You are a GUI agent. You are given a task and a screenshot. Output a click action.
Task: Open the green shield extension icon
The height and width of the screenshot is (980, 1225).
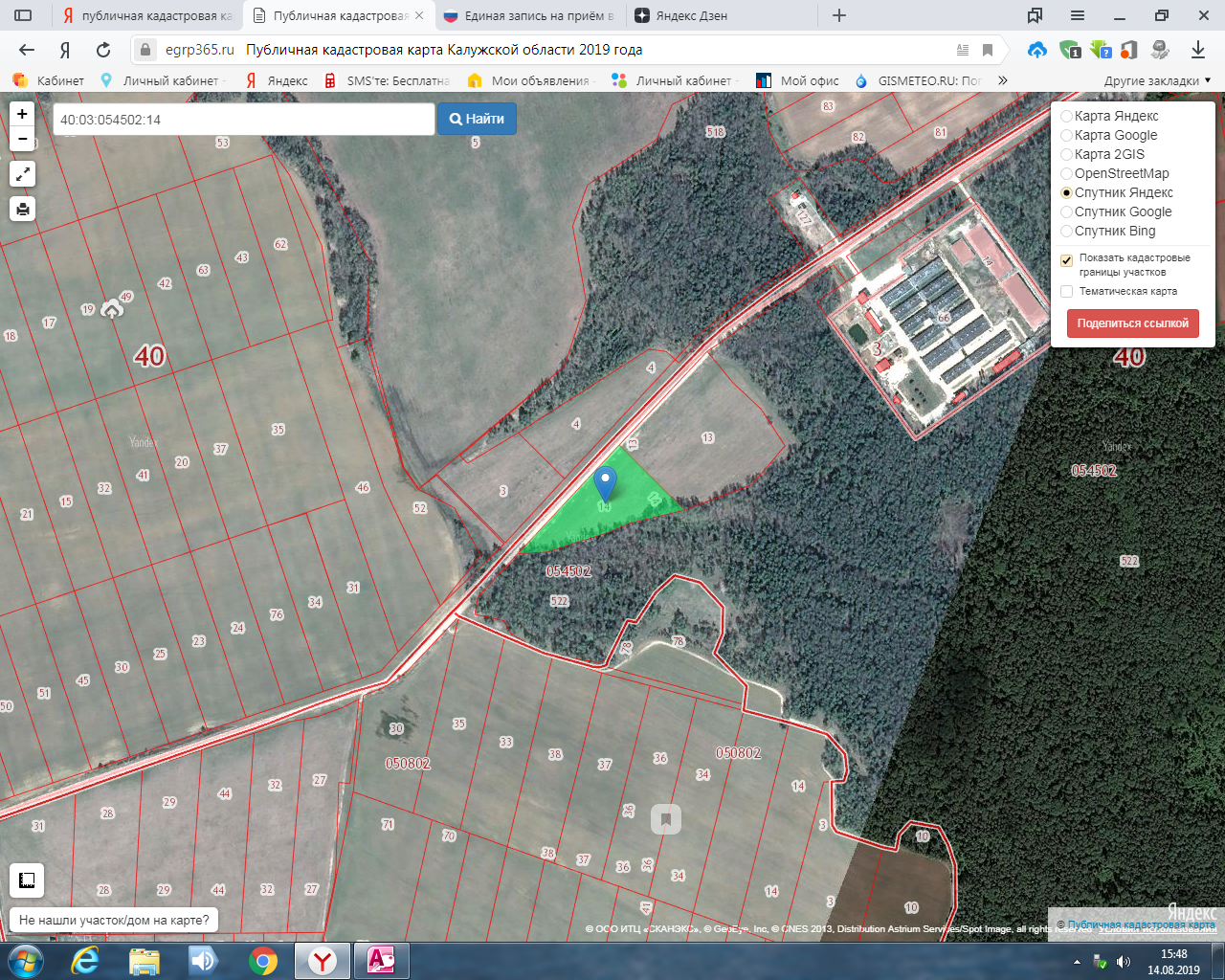coord(1070,50)
